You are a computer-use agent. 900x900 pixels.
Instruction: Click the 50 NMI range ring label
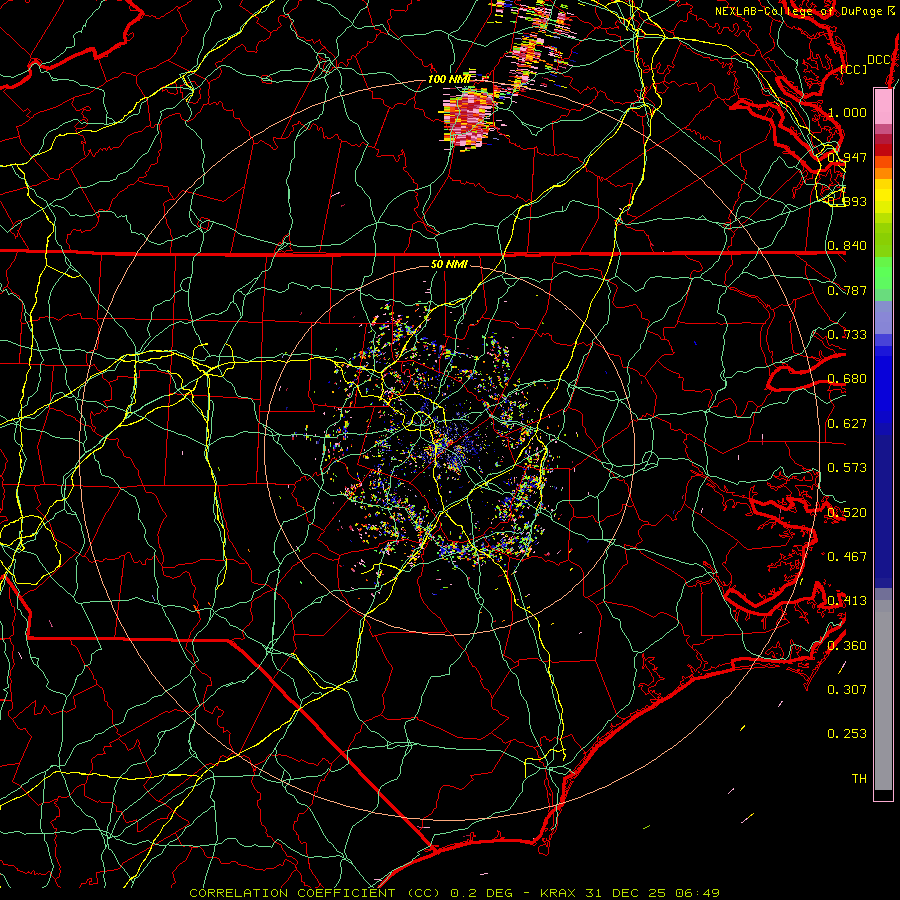(x=449, y=264)
